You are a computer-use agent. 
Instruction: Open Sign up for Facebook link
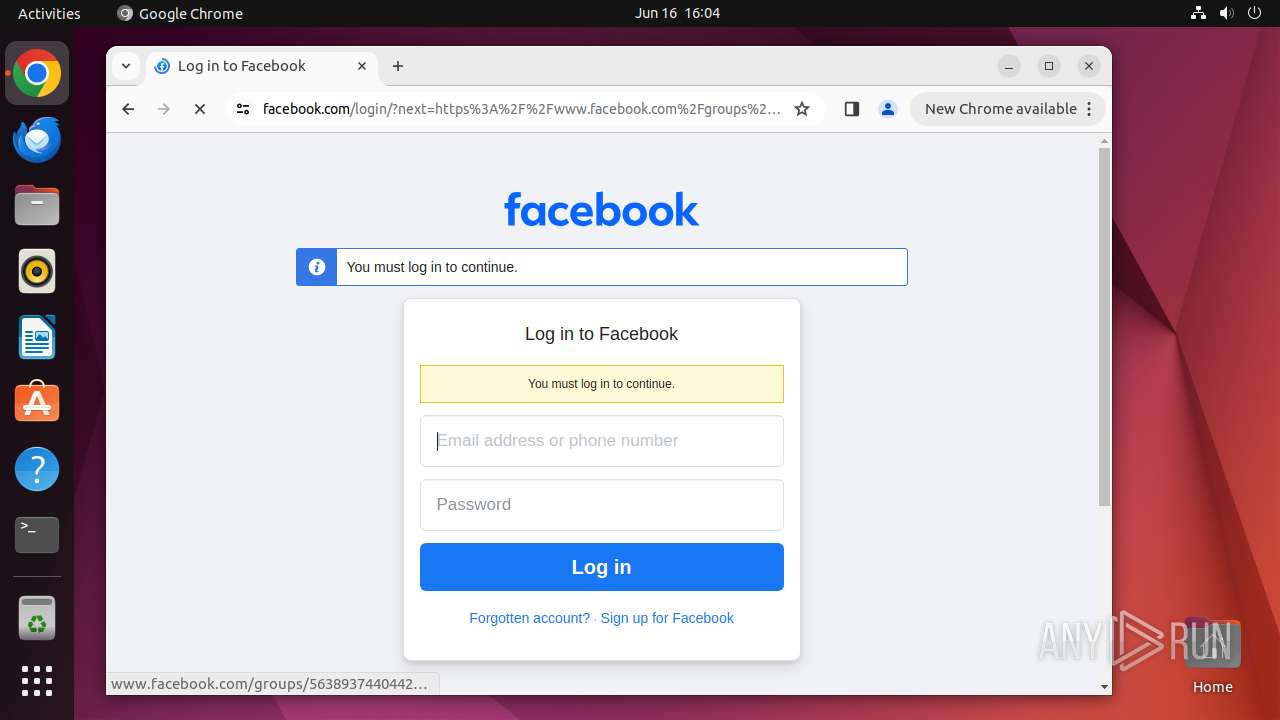(x=667, y=618)
